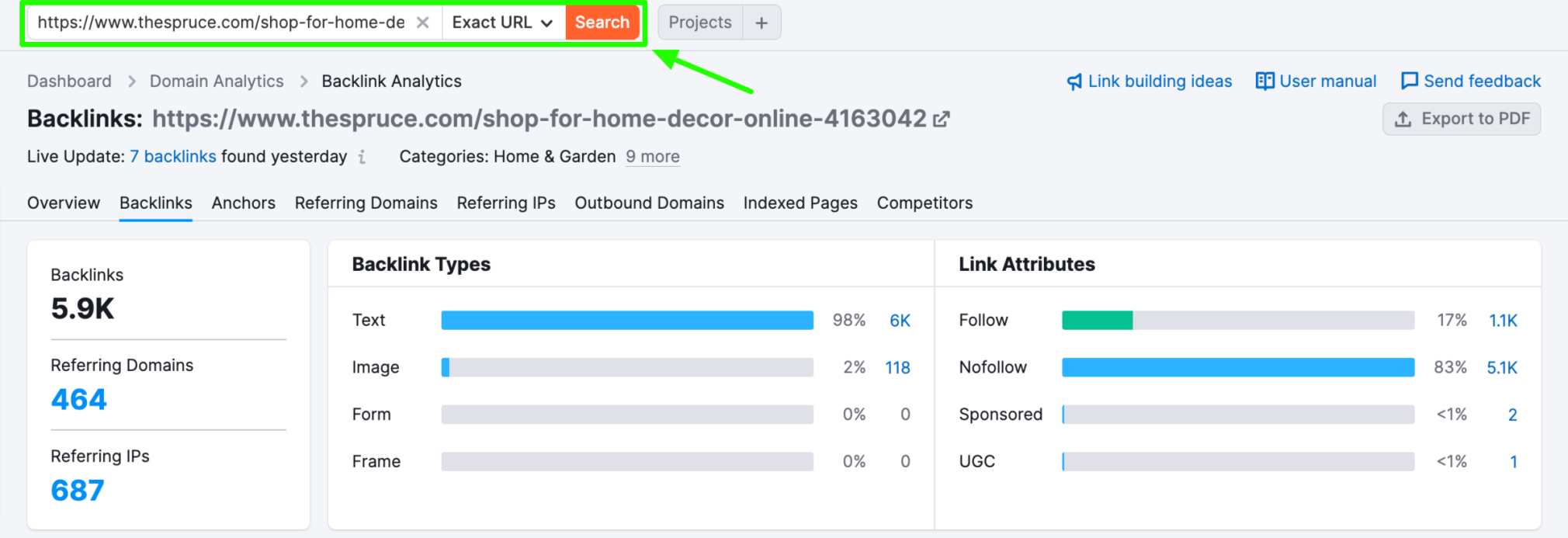This screenshot has height=538, width=1568.
Task: Click Export to PDF button
Action: click(1462, 119)
